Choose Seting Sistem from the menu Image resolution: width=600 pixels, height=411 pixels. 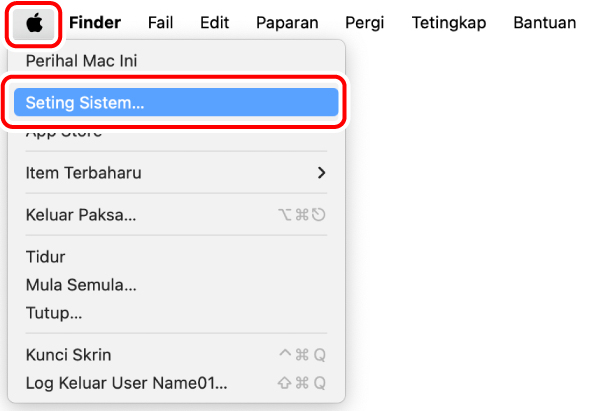click(85, 103)
